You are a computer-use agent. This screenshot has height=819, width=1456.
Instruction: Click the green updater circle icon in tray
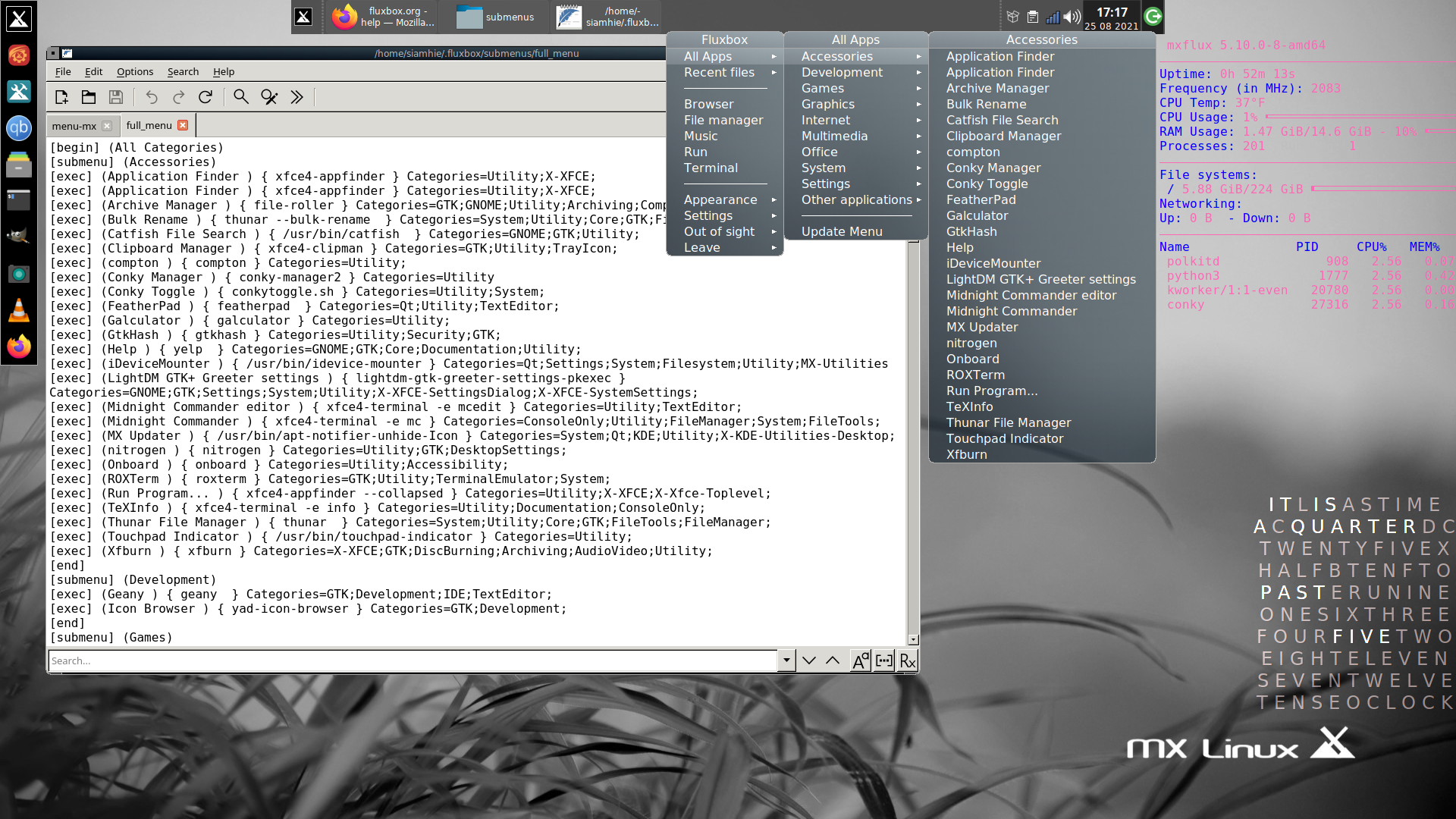coord(1153,16)
